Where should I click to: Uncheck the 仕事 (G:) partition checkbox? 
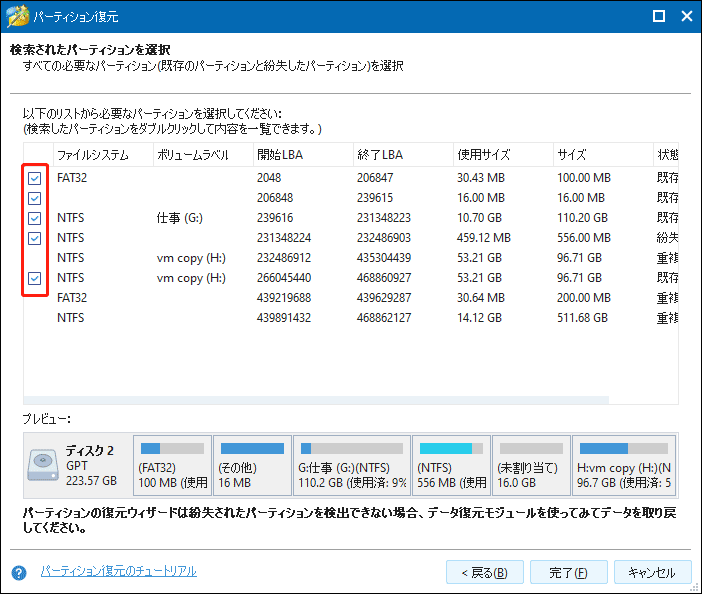[35, 218]
